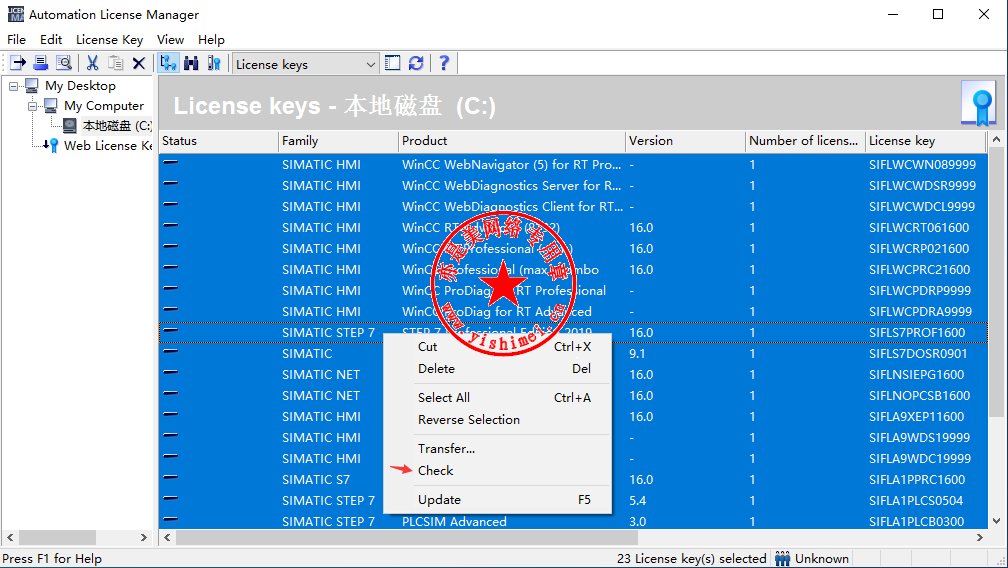Choose Check in the context menu

[497, 470]
